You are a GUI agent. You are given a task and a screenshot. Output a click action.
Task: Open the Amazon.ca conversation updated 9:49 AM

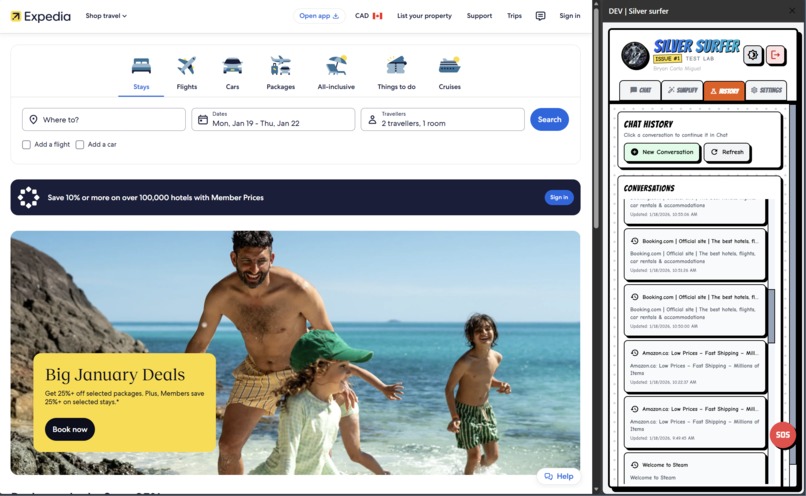(694, 422)
